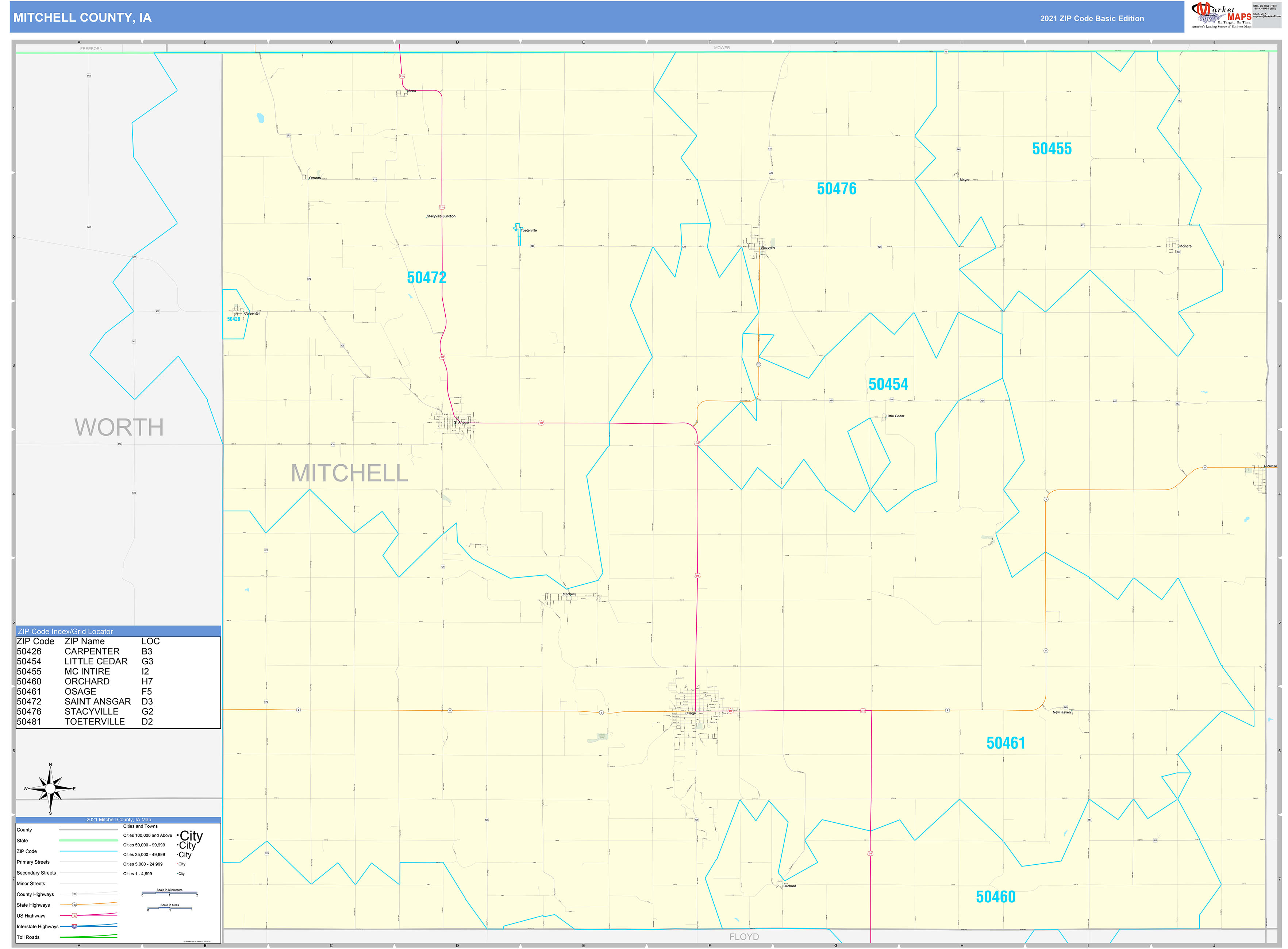1288x949 pixels.
Task: Expand the Cities and Towns legend section
Action: point(140,827)
